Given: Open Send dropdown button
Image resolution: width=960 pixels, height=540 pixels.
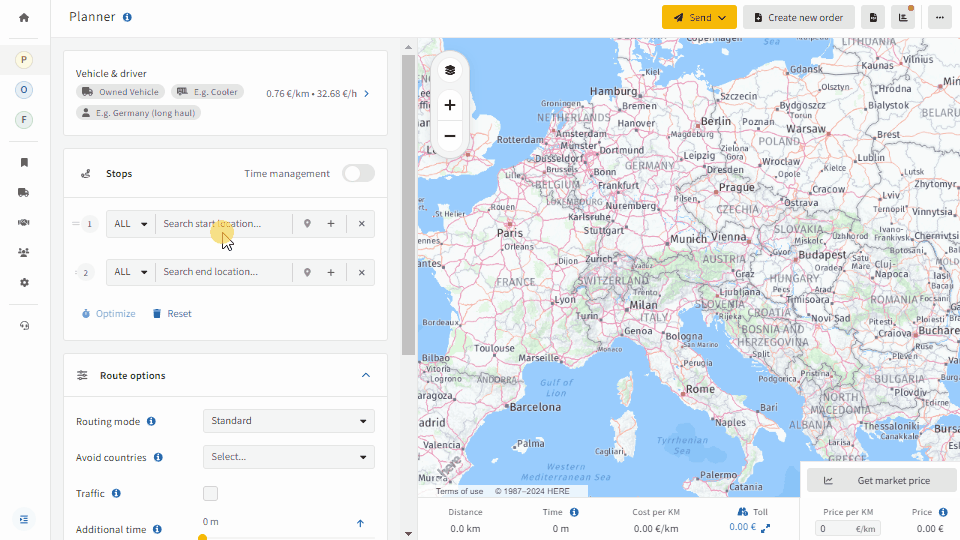Looking at the screenshot, I should 700,18.
